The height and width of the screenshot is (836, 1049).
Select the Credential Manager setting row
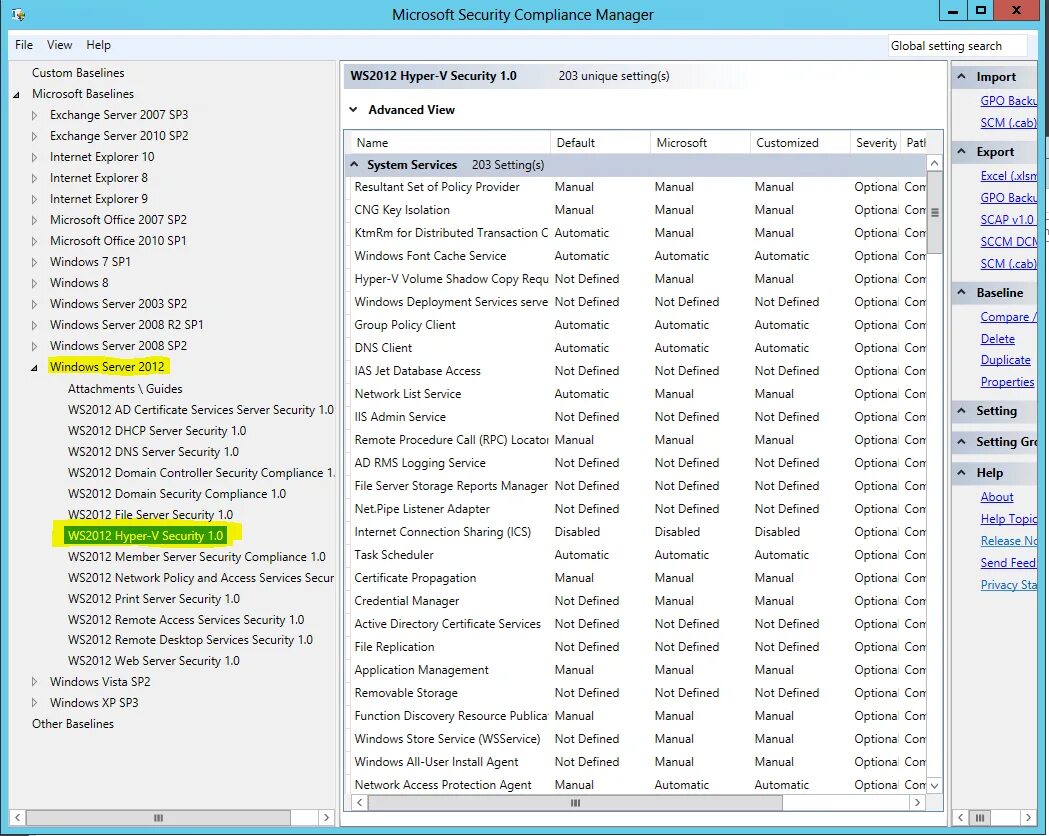(x=636, y=601)
